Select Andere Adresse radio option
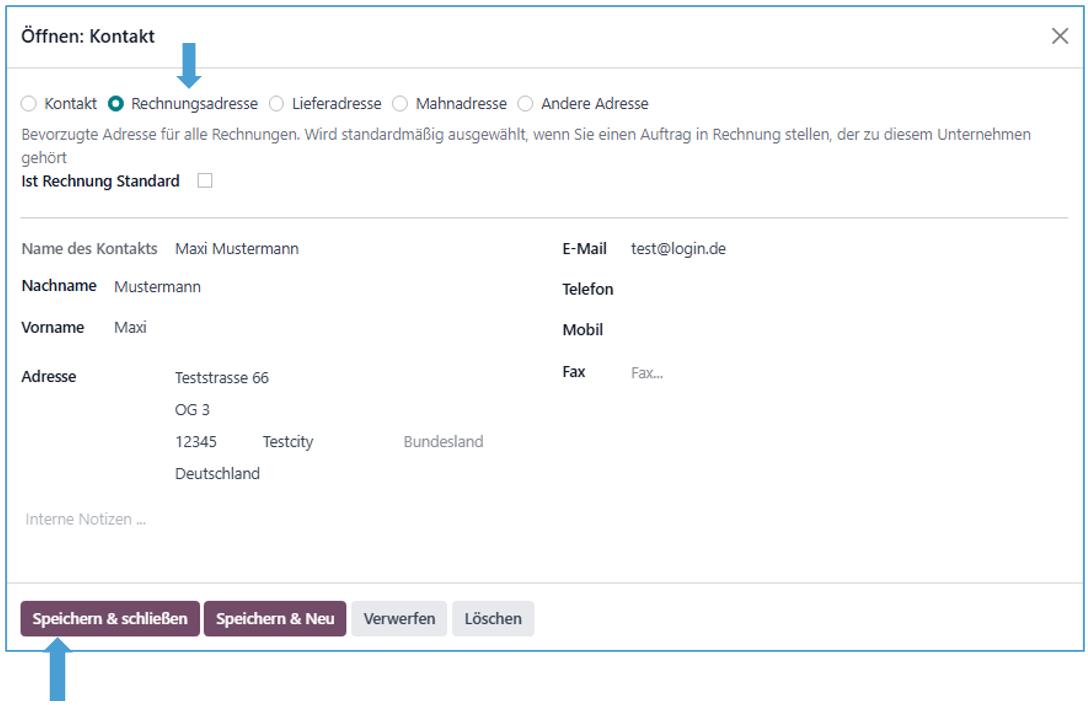1088x705 pixels. click(525, 104)
